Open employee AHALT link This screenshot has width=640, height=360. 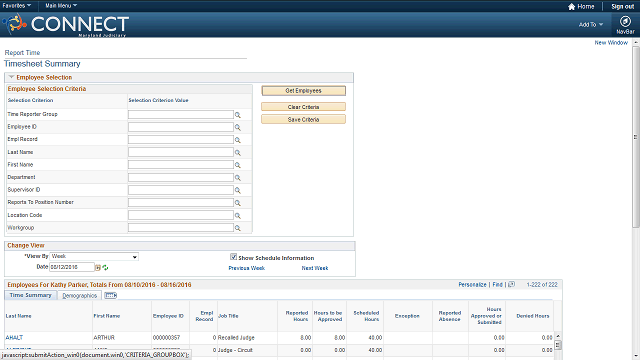(x=14, y=338)
